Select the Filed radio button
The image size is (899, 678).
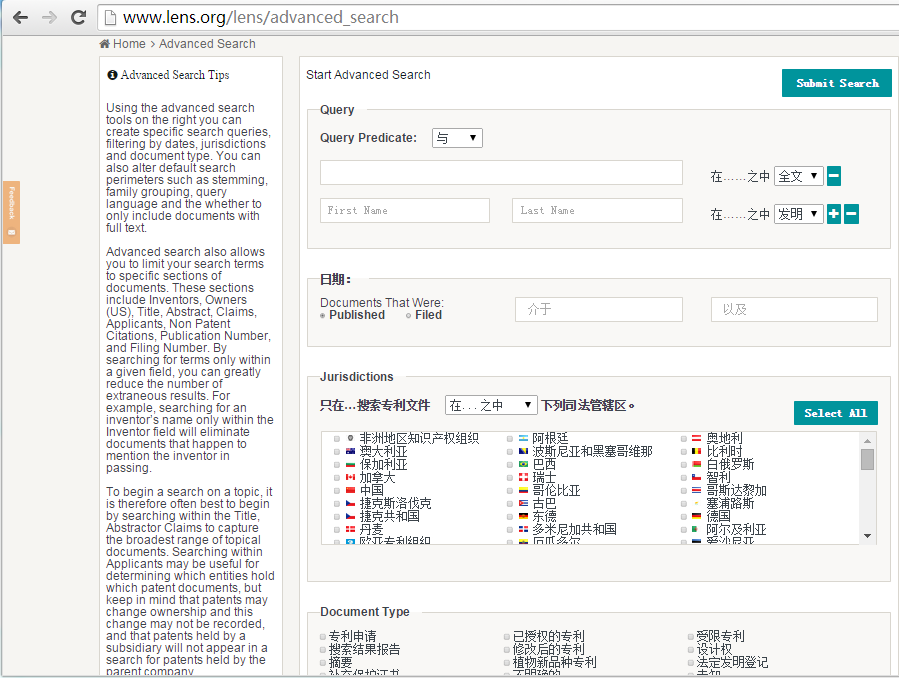408,315
